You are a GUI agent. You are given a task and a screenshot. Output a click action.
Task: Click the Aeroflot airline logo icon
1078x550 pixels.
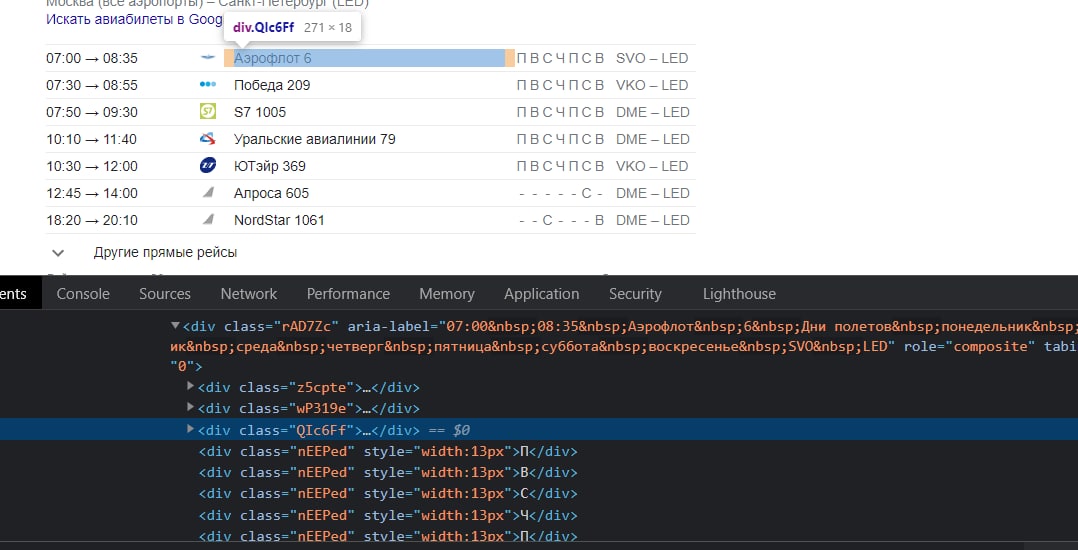[208, 58]
